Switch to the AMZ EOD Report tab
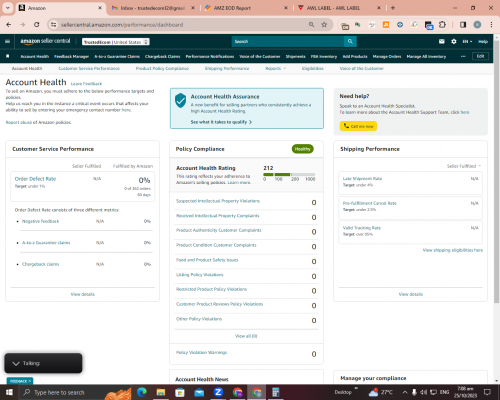Image resolution: width=500 pixels, height=400 pixels. pos(245,8)
